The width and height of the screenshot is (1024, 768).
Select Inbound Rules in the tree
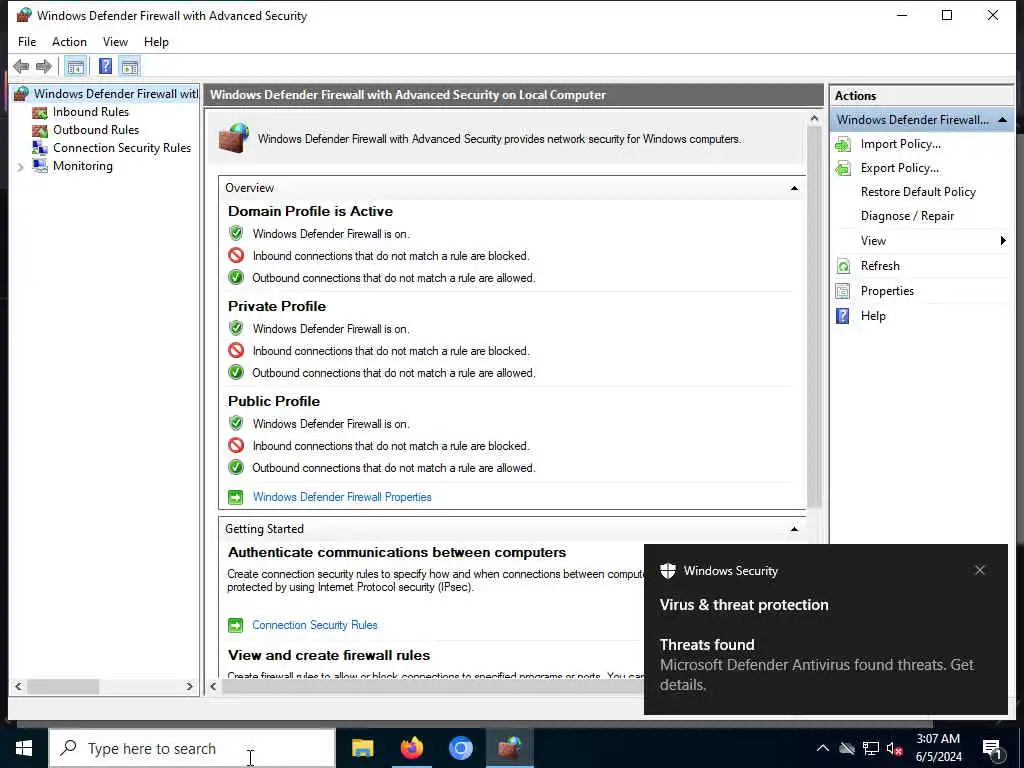[91, 112]
